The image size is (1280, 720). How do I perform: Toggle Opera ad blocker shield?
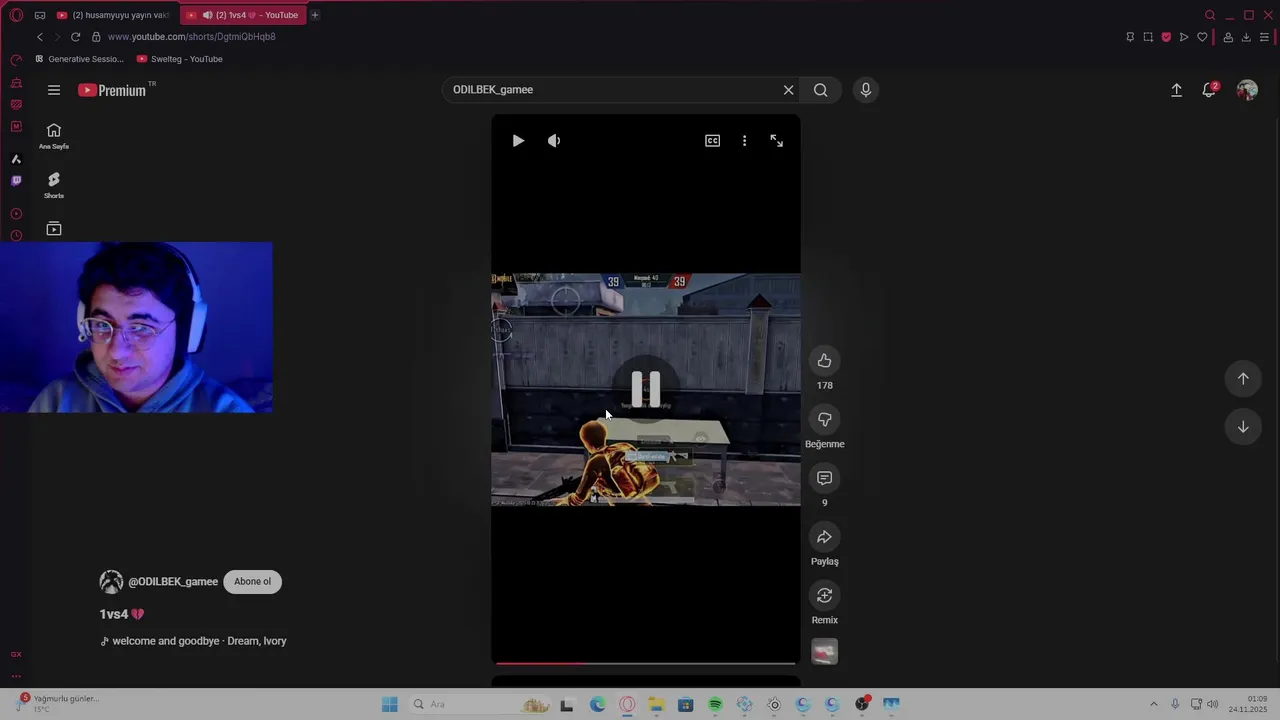tap(1166, 37)
